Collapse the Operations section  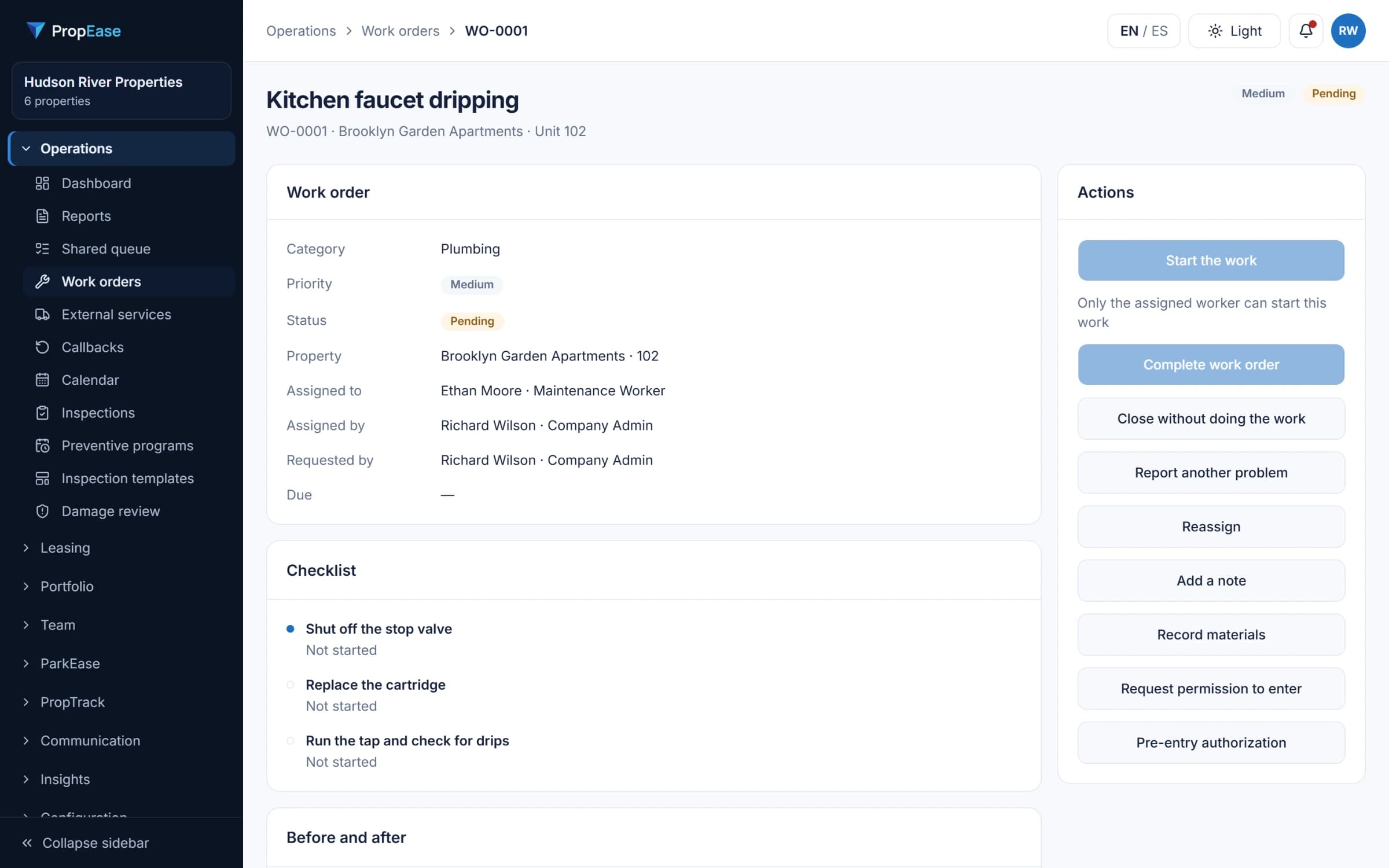[x=122, y=149]
